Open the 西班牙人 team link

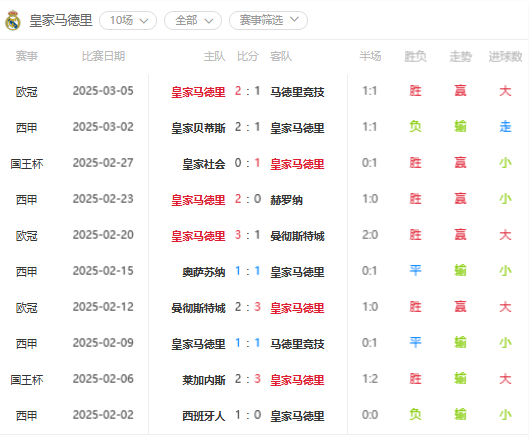click(x=204, y=416)
